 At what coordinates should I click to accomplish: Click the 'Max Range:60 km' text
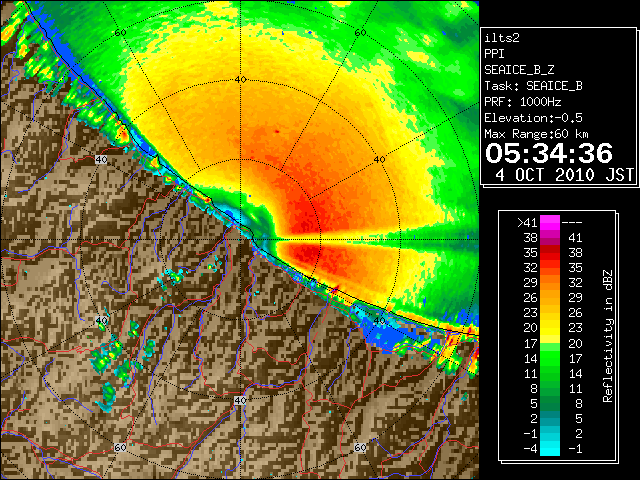coord(537,134)
